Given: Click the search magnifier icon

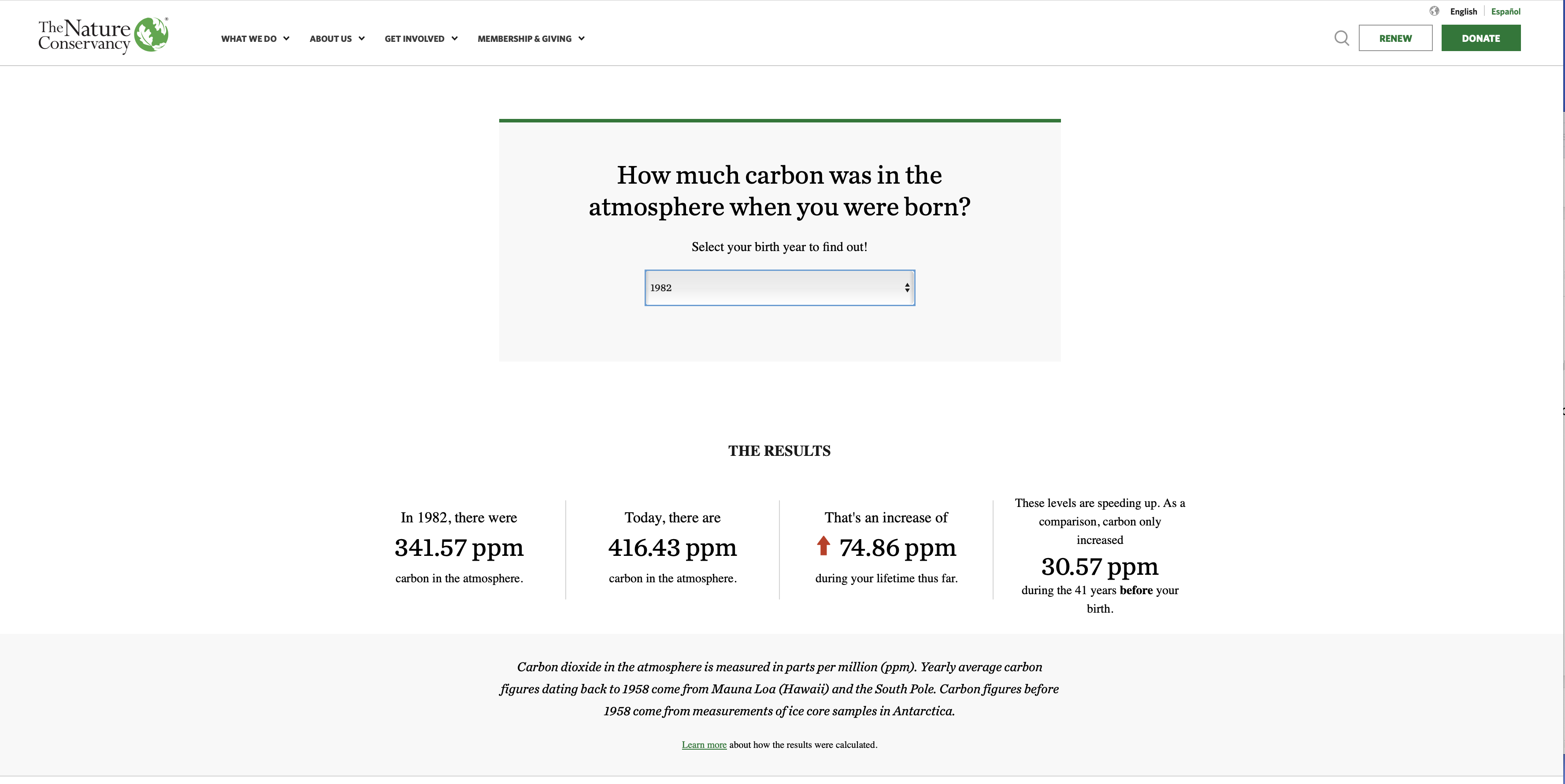Looking at the screenshot, I should tap(1342, 37).
